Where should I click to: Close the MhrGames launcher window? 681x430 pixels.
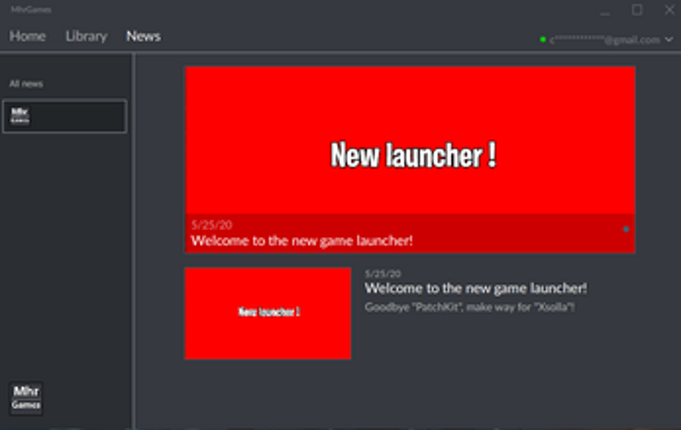click(x=668, y=10)
